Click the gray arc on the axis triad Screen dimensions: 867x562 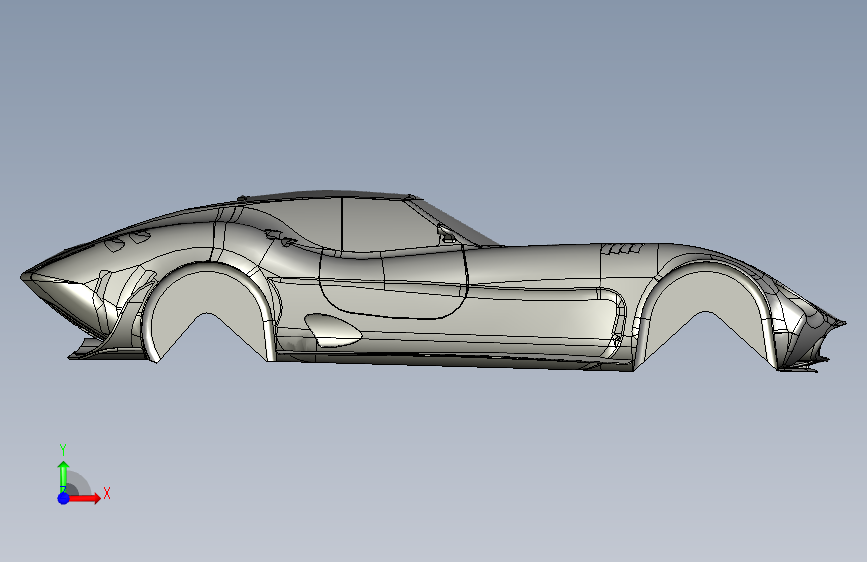(79, 483)
